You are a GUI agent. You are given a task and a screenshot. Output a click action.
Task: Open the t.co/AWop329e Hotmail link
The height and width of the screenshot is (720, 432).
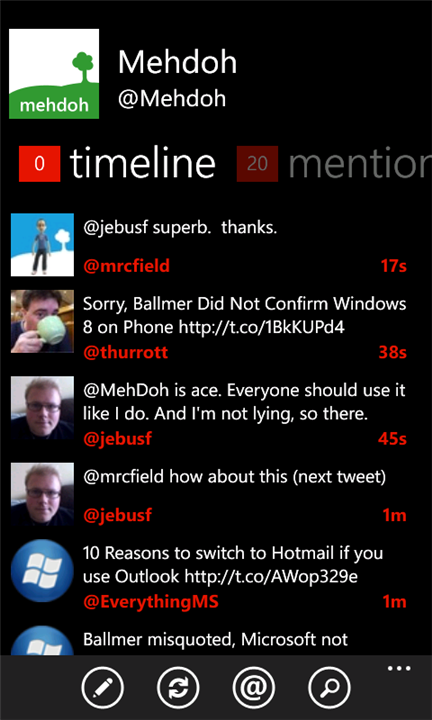271,576
